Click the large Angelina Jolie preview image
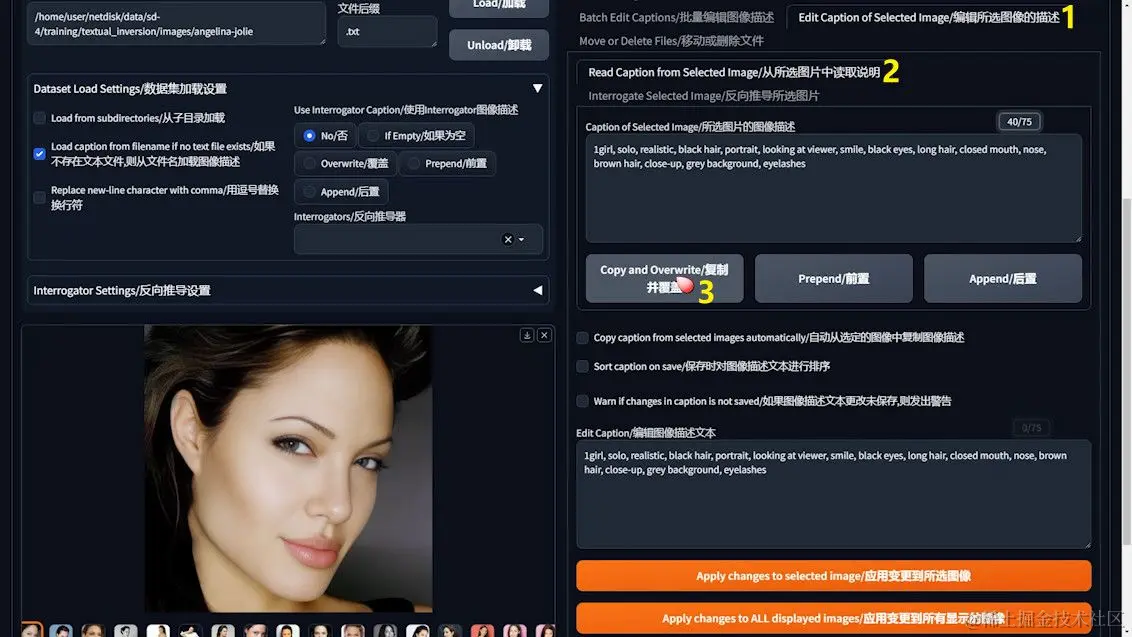Image resolution: width=1132 pixels, height=637 pixels. [x=288, y=468]
